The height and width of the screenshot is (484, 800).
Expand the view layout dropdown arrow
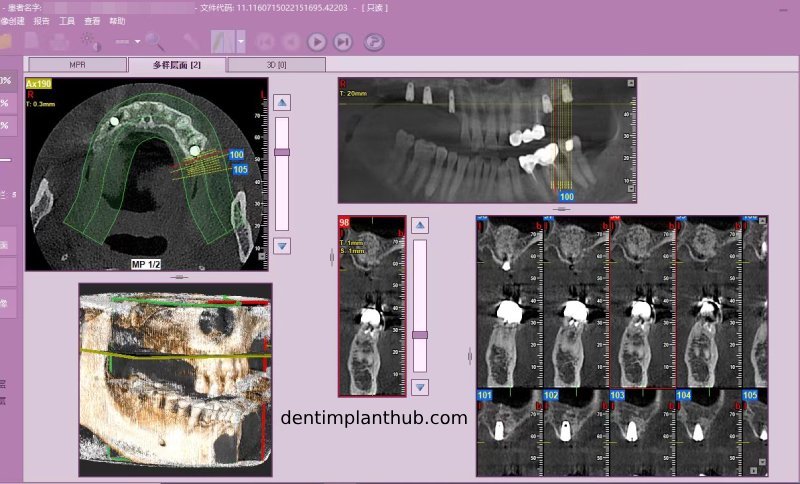click(x=241, y=41)
